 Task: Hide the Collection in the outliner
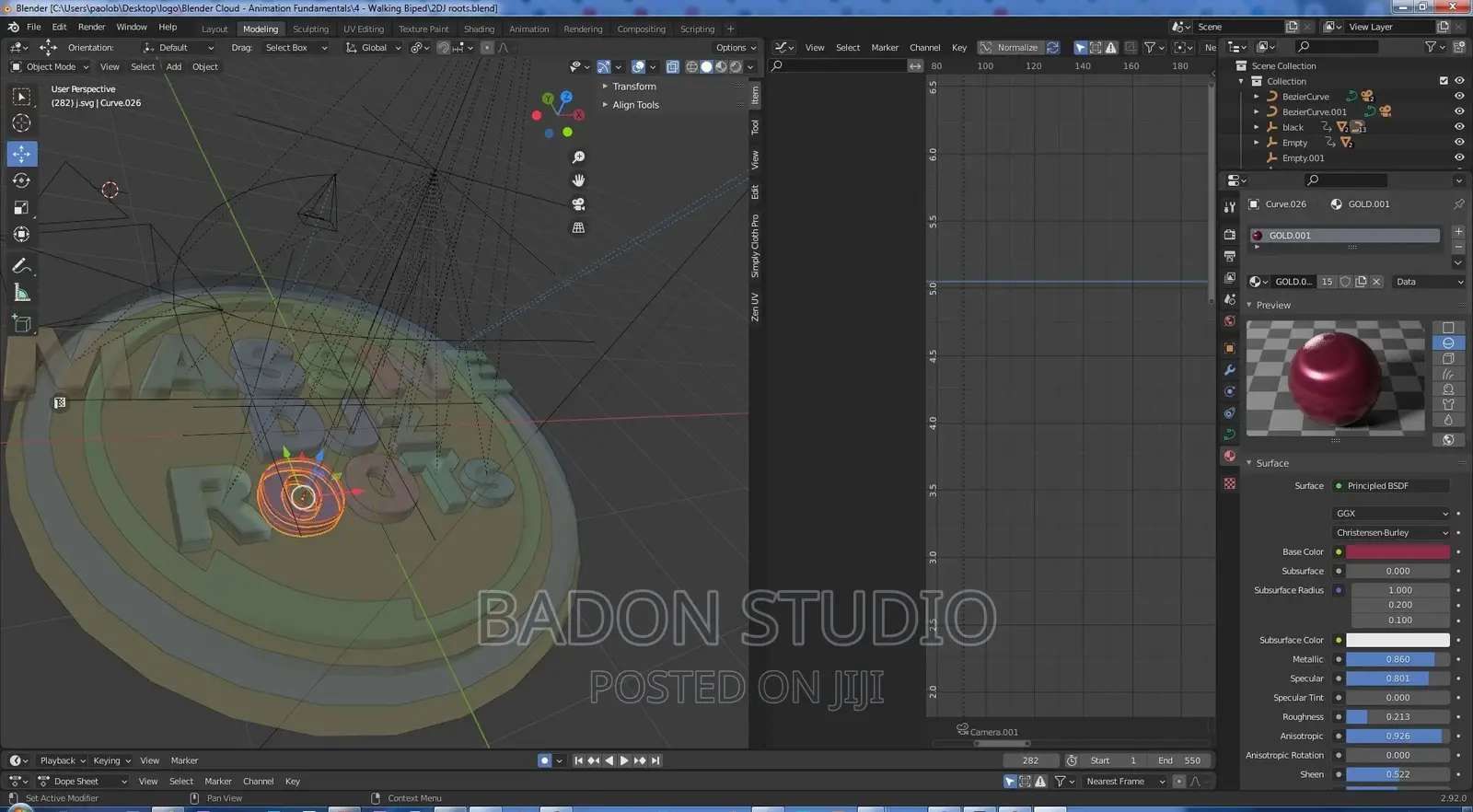coord(1459,81)
